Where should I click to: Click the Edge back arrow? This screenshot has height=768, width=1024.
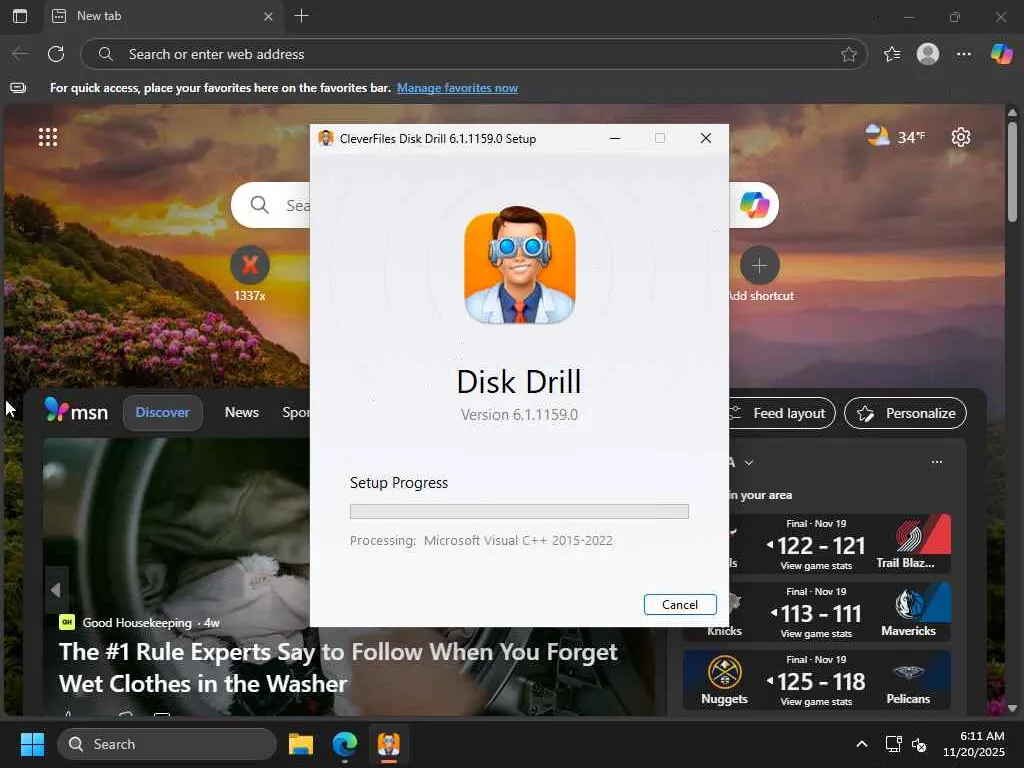click(20, 54)
